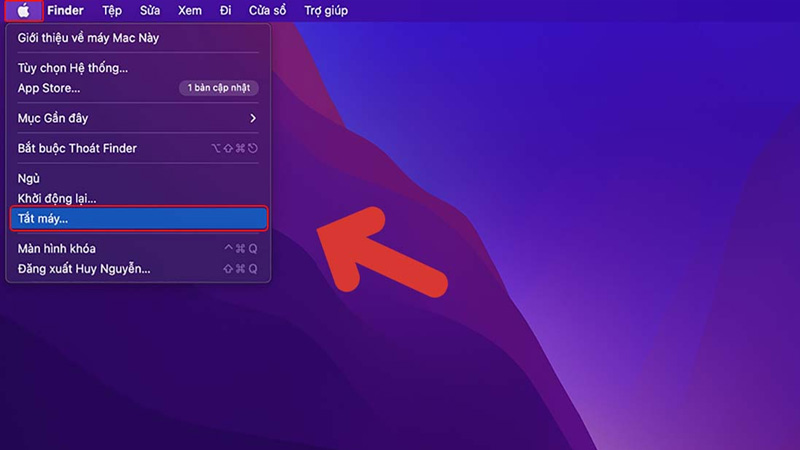
Task: Click the 1 bản cập nhật badge
Action: 218,88
